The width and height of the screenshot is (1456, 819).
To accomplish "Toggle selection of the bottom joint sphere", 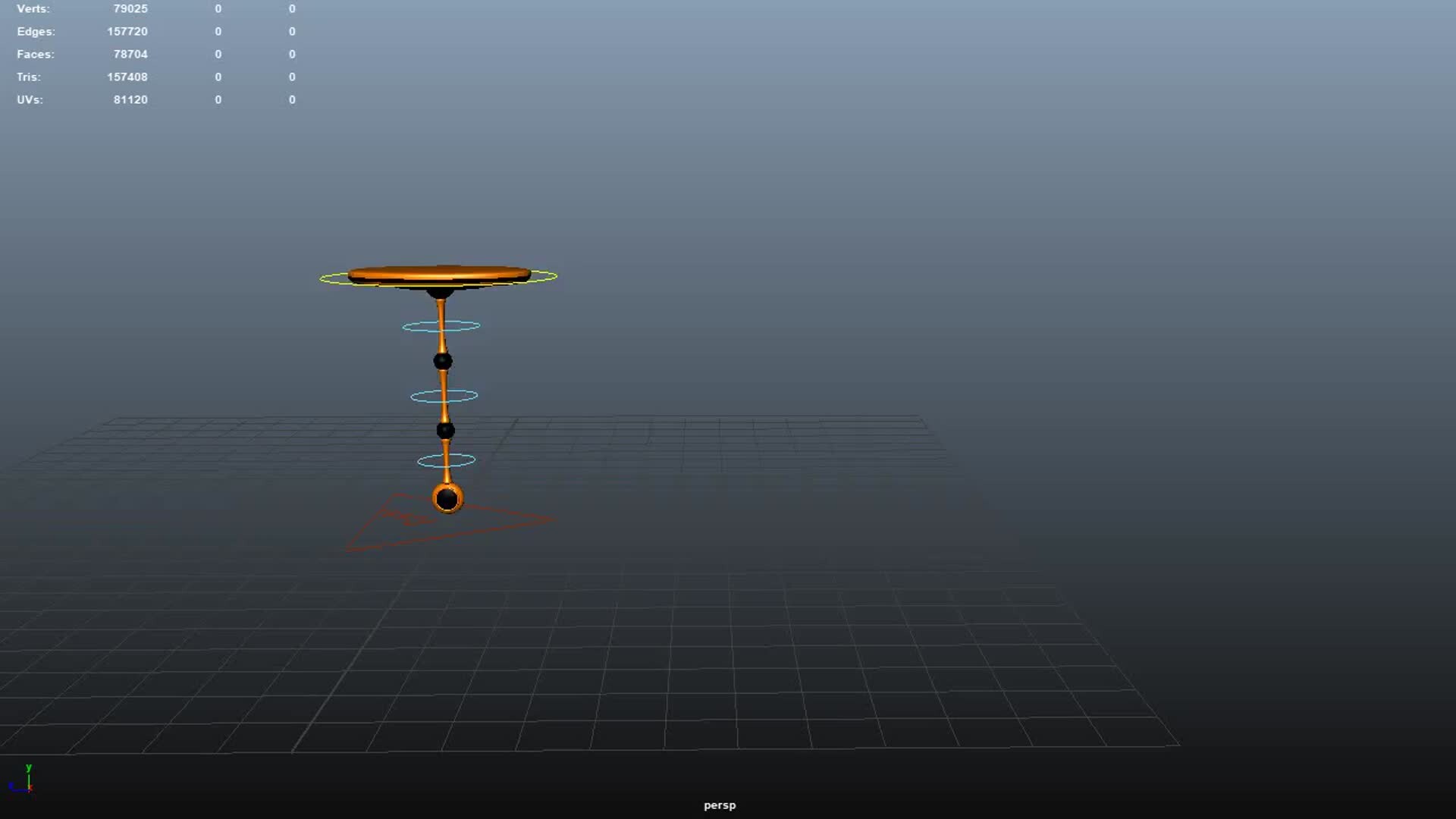I will pos(446,497).
